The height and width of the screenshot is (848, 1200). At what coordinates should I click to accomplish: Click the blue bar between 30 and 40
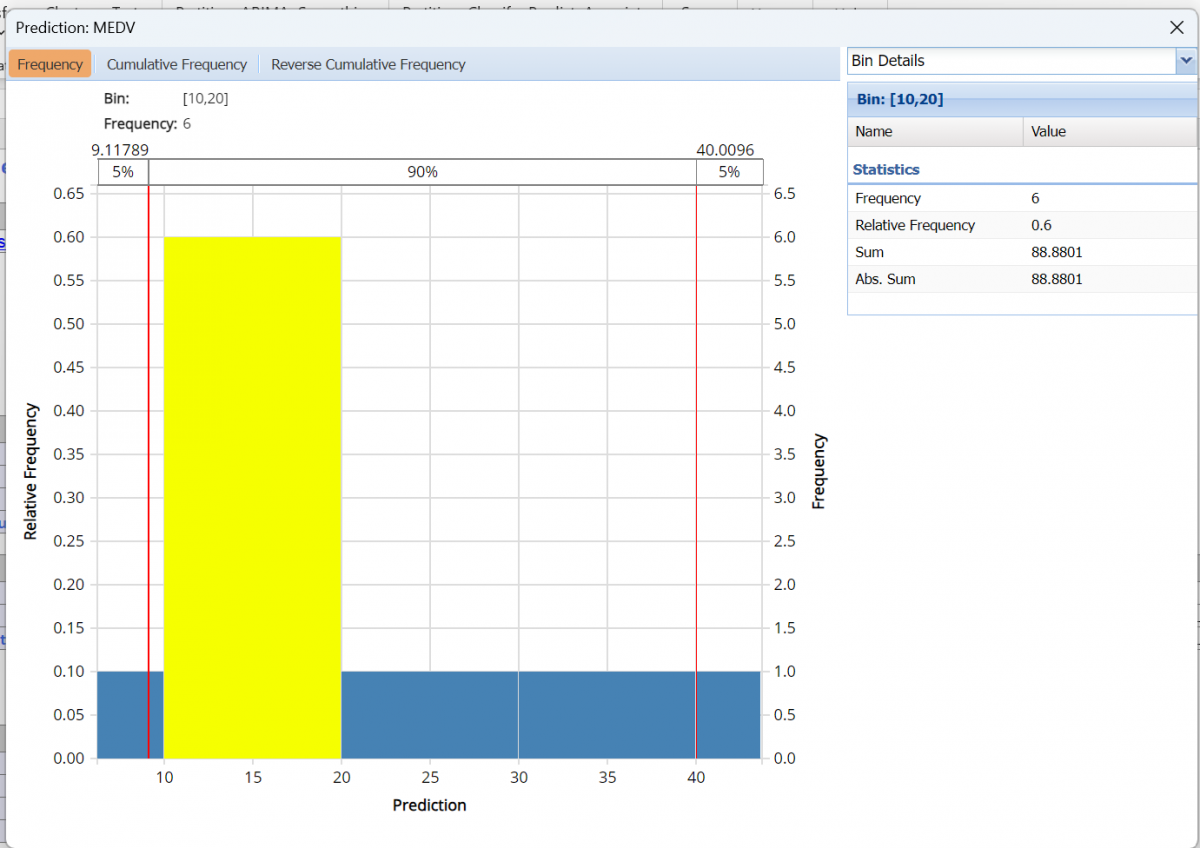(x=606, y=714)
